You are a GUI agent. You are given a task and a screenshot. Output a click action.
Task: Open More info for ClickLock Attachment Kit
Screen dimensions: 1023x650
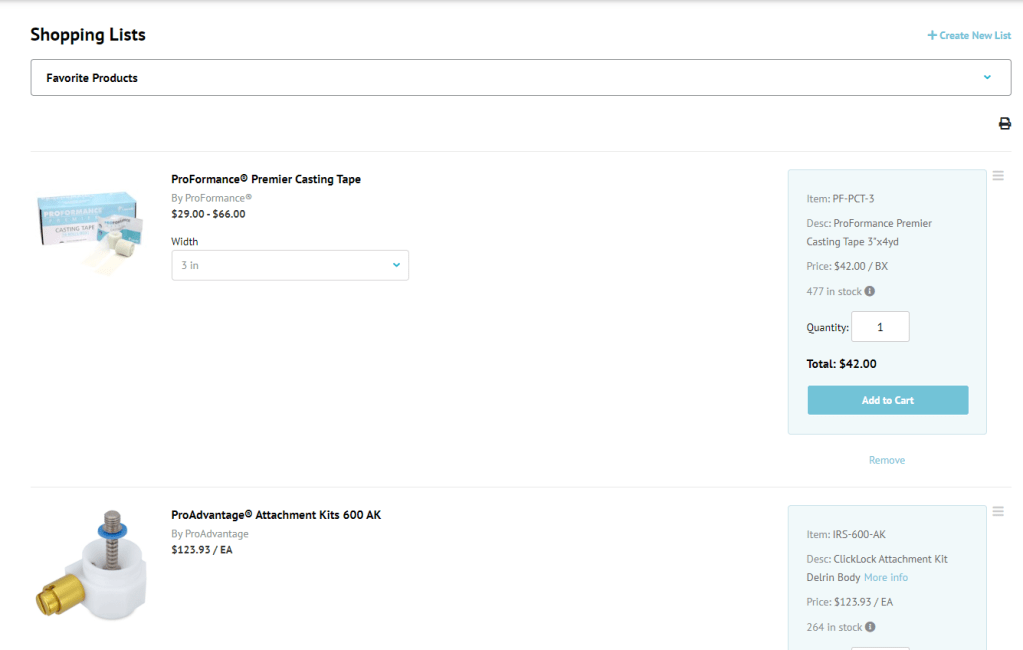[x=886, y=578]
